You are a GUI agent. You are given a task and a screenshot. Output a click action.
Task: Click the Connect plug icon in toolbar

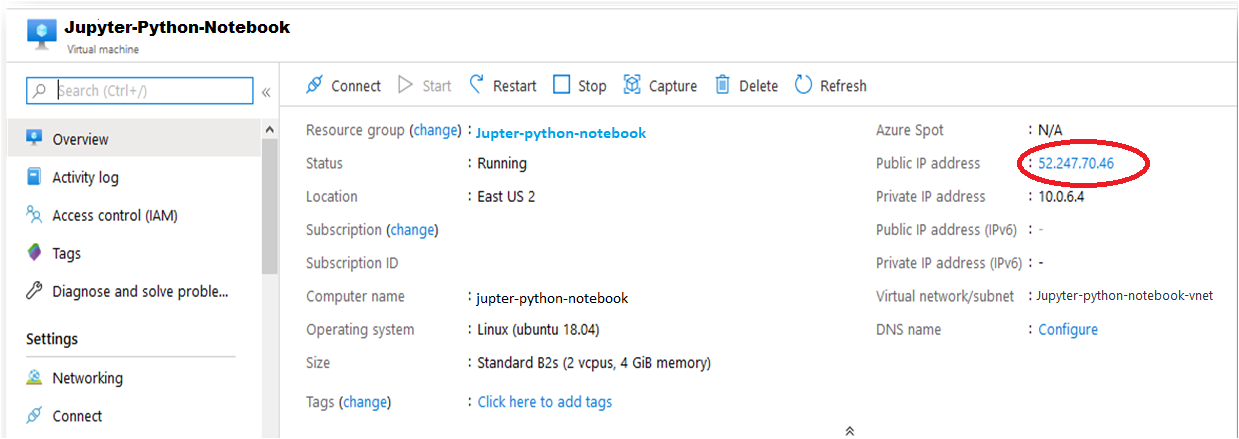pos(314,85)
